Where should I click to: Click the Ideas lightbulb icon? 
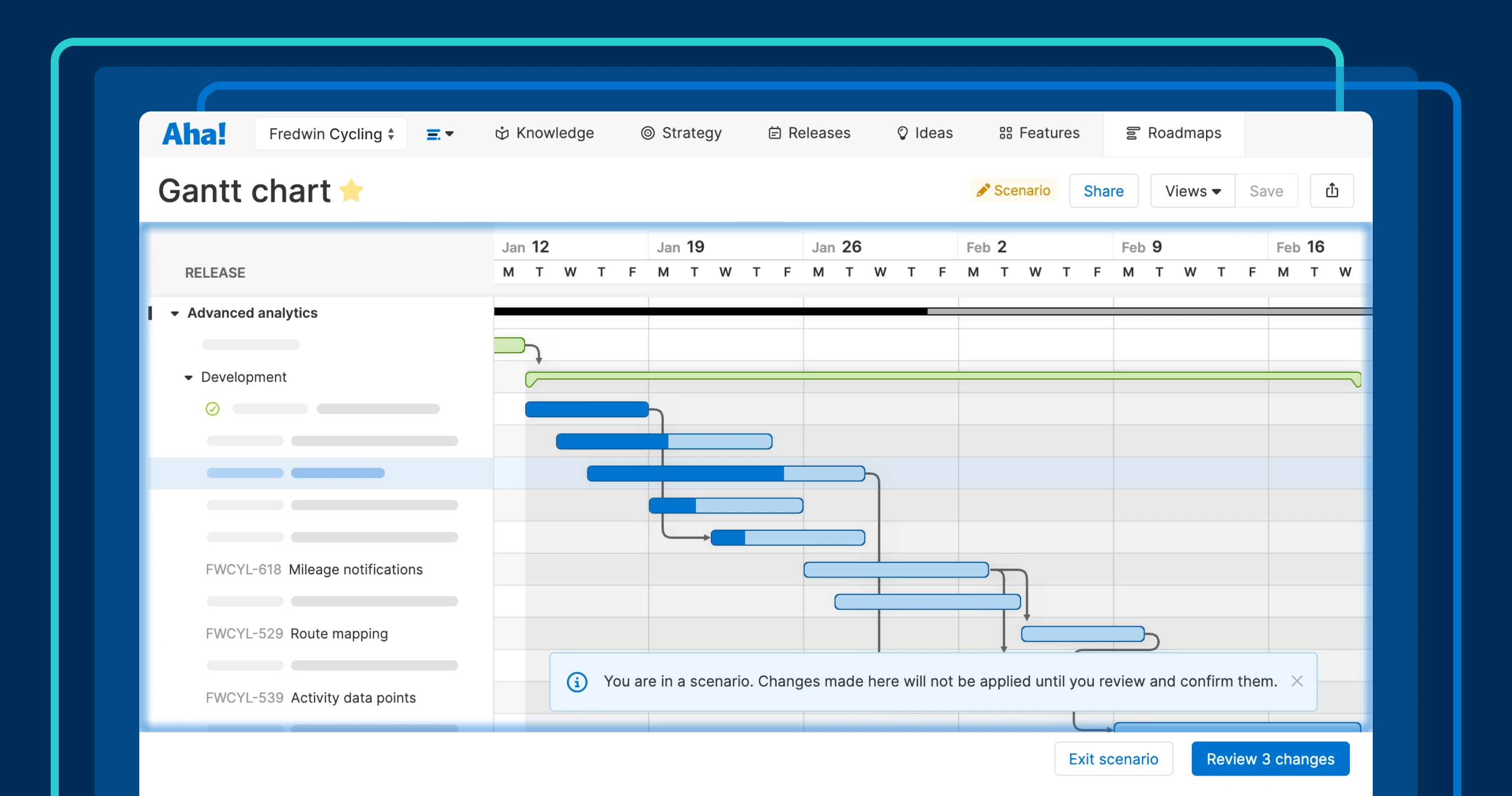tap(902, 133)
